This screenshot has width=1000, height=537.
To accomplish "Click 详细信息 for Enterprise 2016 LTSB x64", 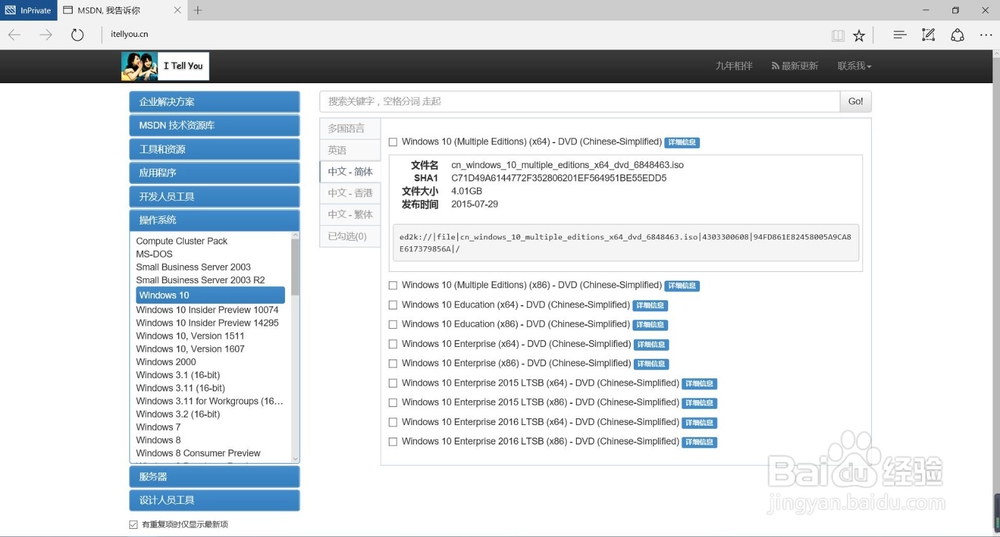I will click(x=699, y=423).
